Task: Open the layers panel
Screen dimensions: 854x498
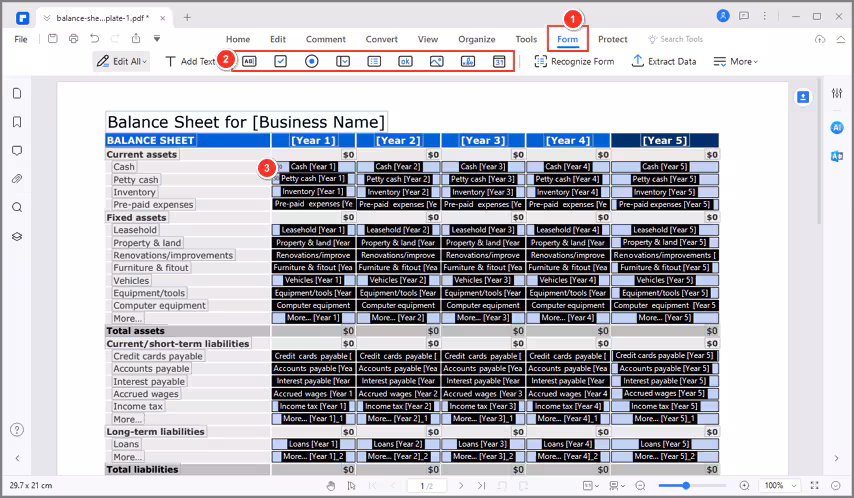Action: coord(17,236)
